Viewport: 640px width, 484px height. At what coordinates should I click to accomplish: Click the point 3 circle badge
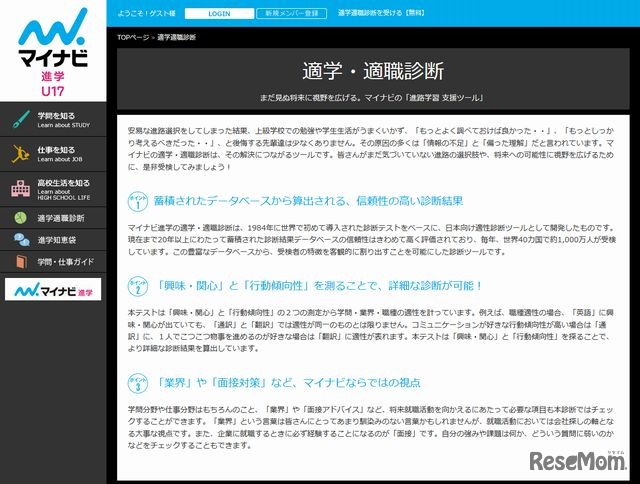tap(138, 383)
